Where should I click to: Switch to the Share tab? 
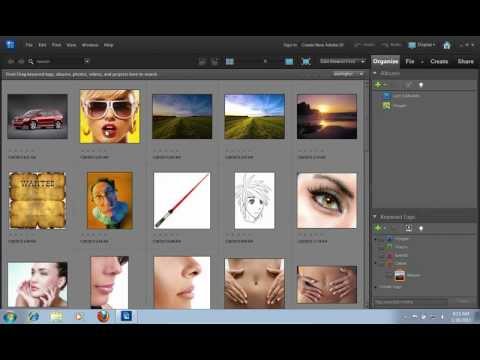[x=466, y=61]
